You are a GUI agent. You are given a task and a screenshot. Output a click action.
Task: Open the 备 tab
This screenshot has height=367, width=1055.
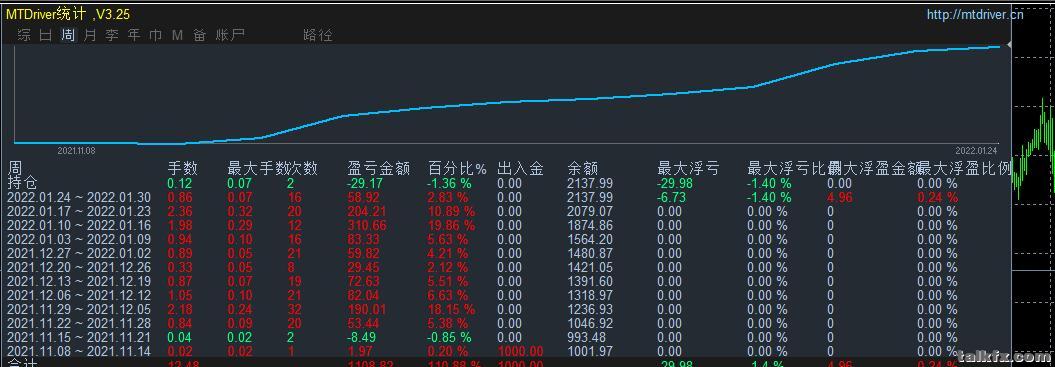pyautogui.click(x=200, y=35)
